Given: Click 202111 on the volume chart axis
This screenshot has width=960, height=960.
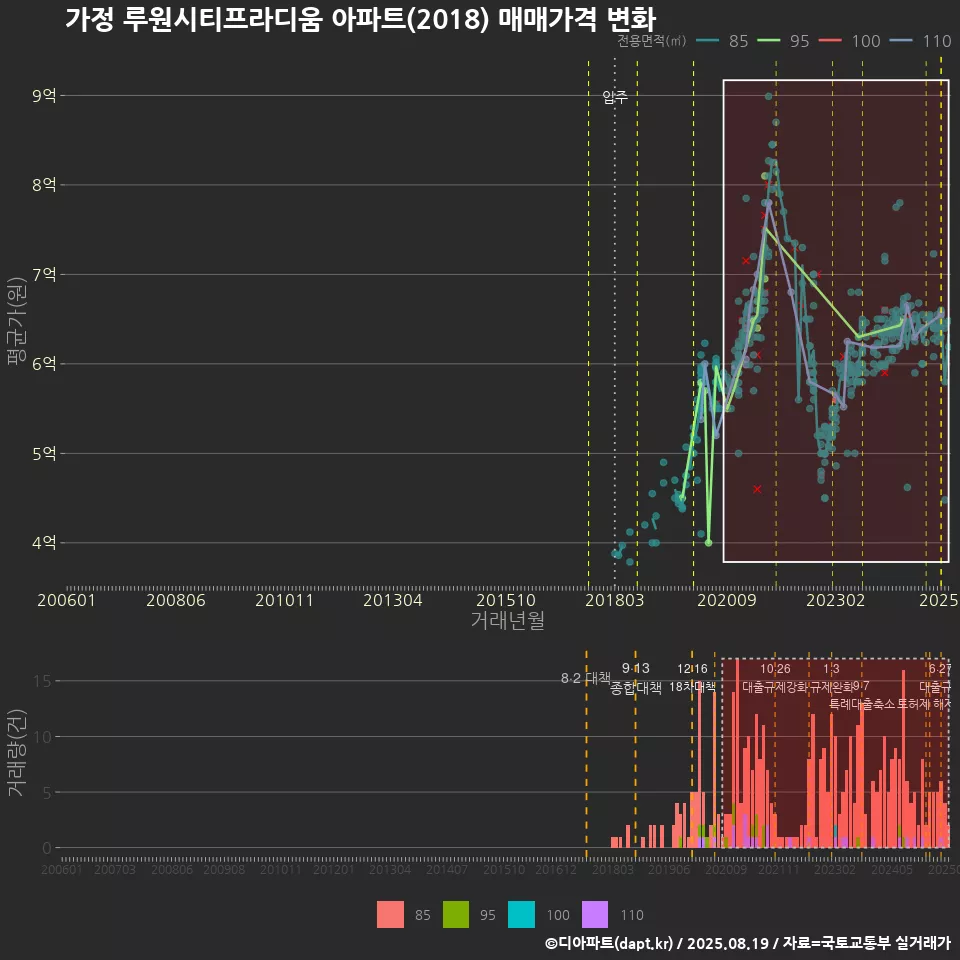Looking at the screenshot, I should click(779, 869).
